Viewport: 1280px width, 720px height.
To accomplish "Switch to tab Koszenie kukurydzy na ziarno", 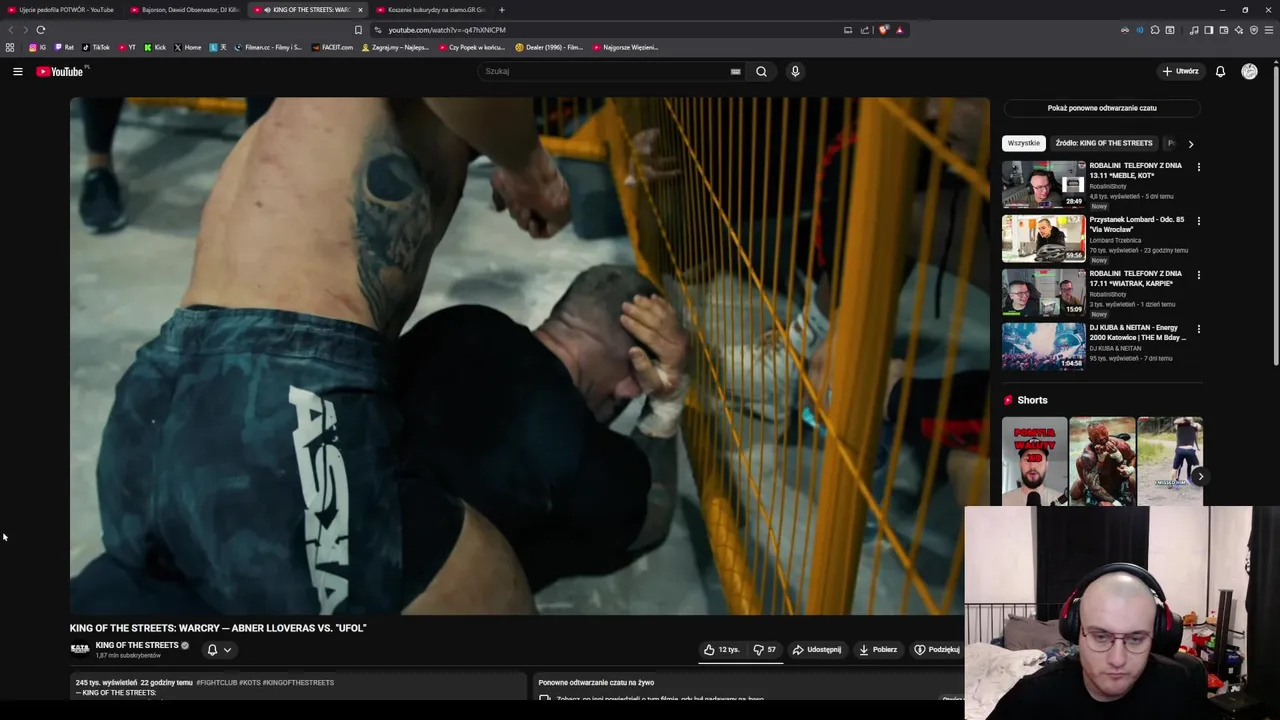I will point(431,10).
